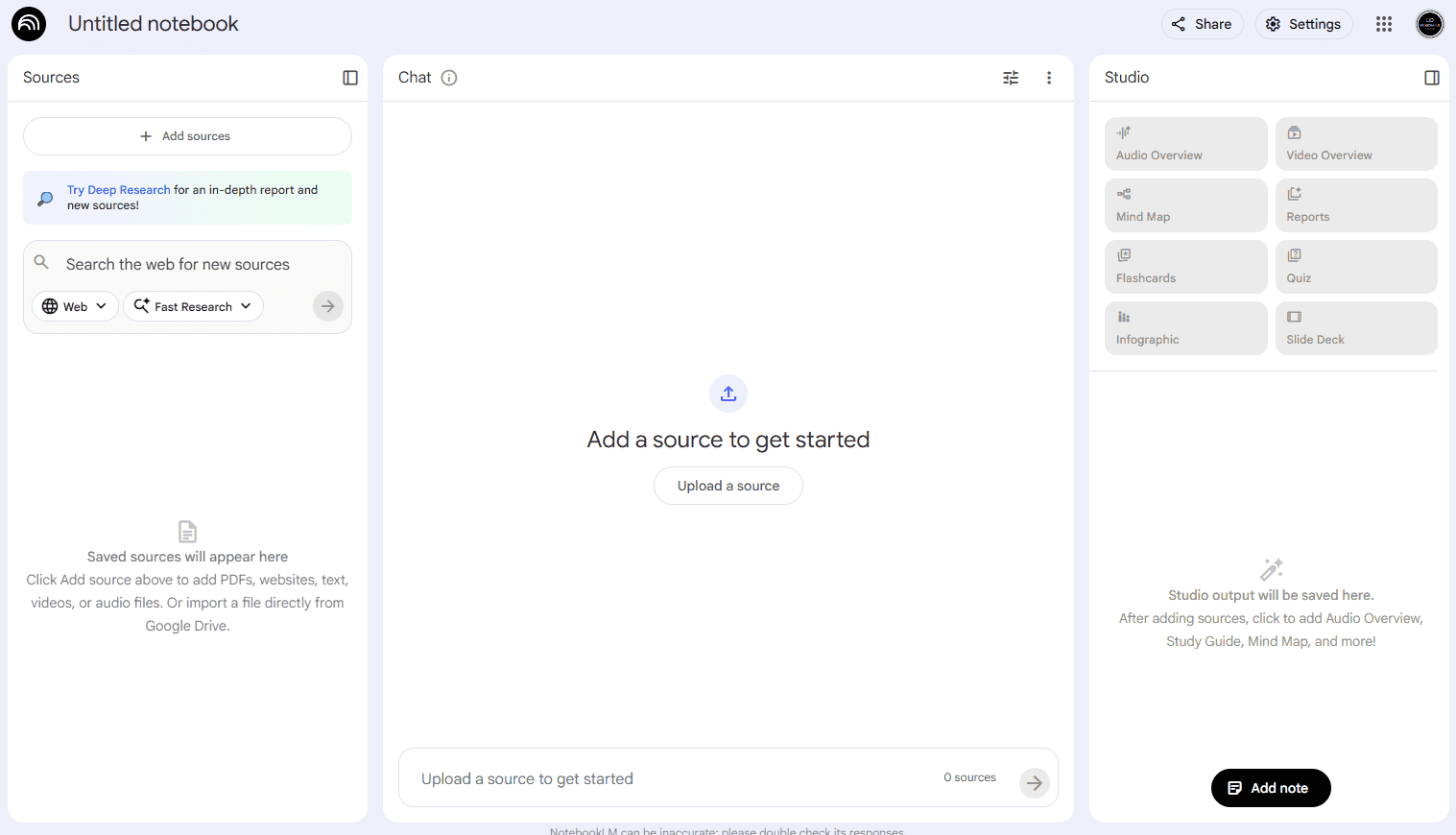Collapse the Sources panel
The image size is (1456, 835).
(x=350, y=78)
